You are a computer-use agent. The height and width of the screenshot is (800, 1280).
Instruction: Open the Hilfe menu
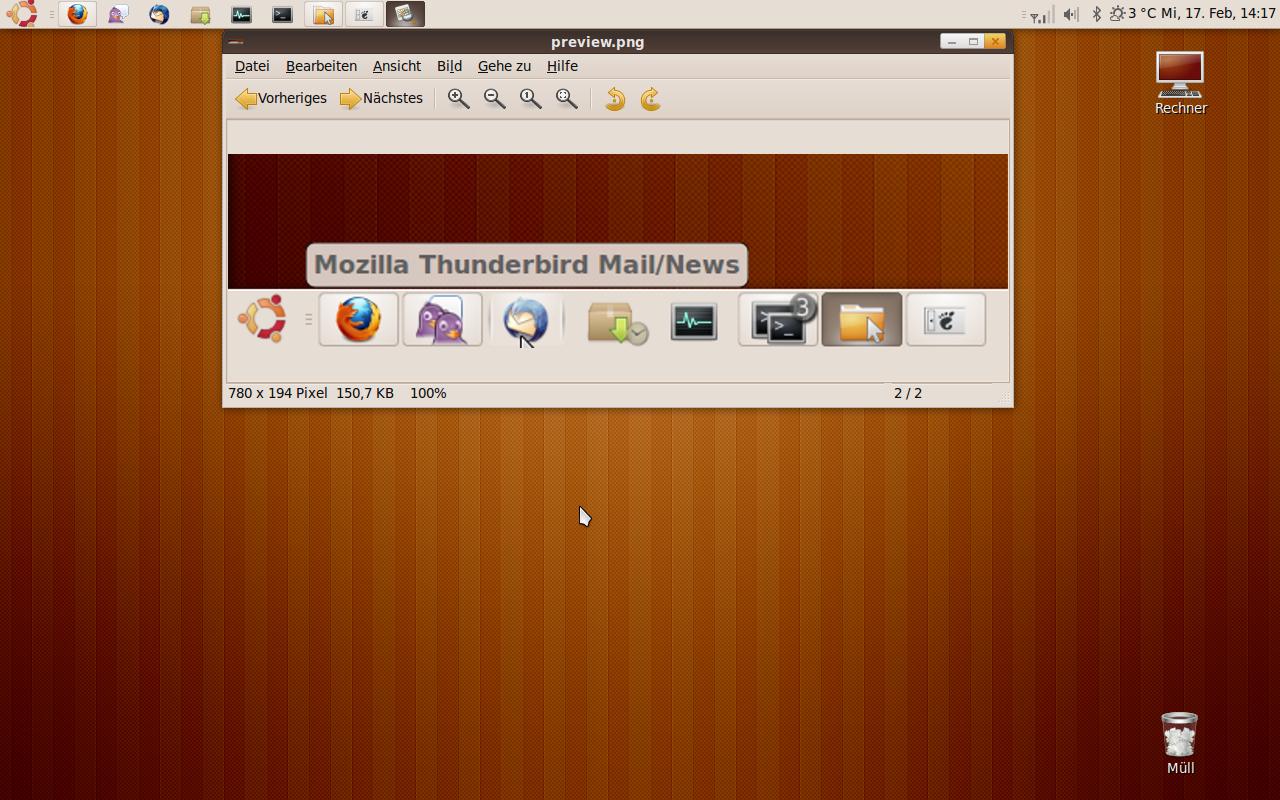coord(562,66)
